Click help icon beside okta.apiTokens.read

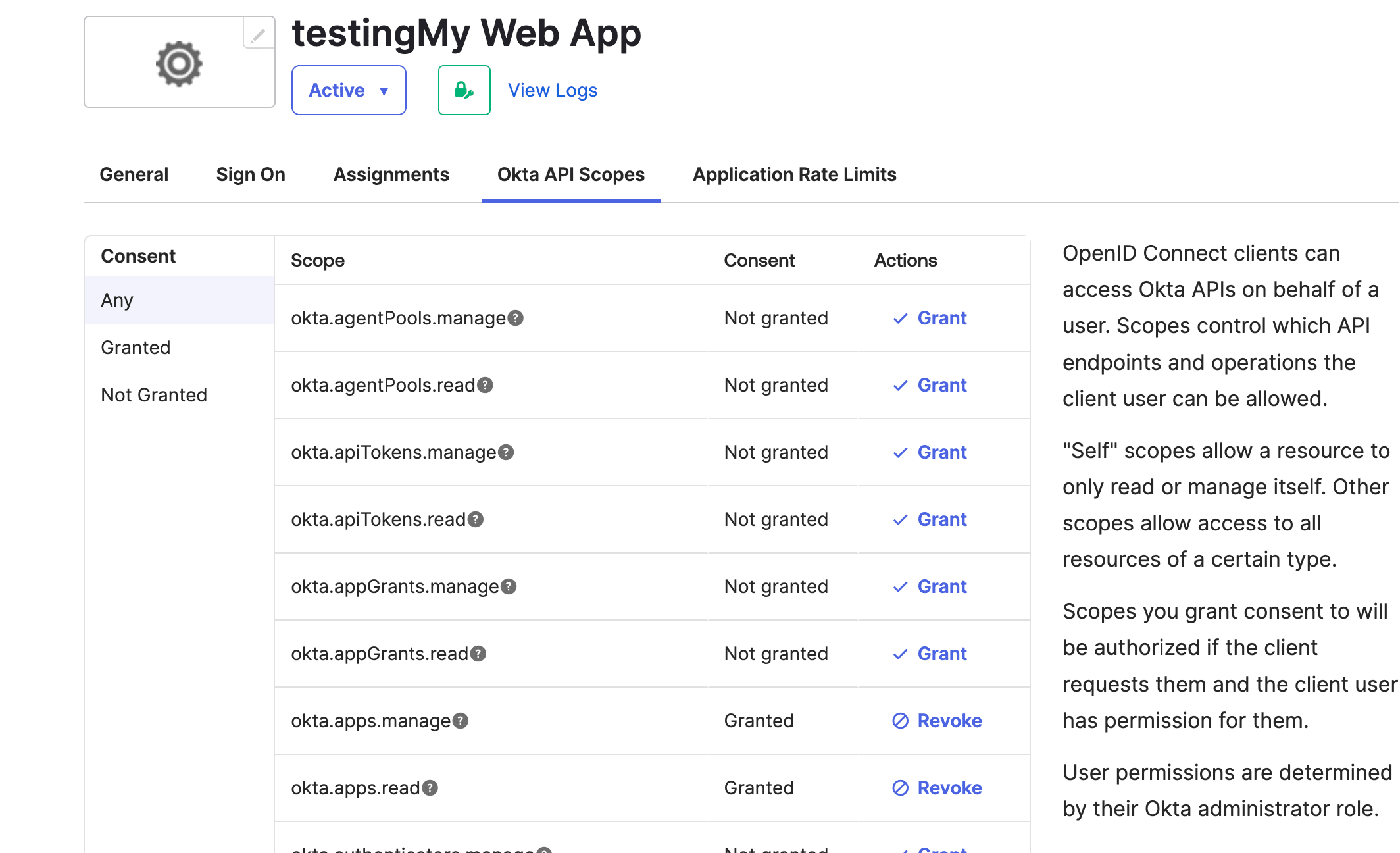coord(476,519)
